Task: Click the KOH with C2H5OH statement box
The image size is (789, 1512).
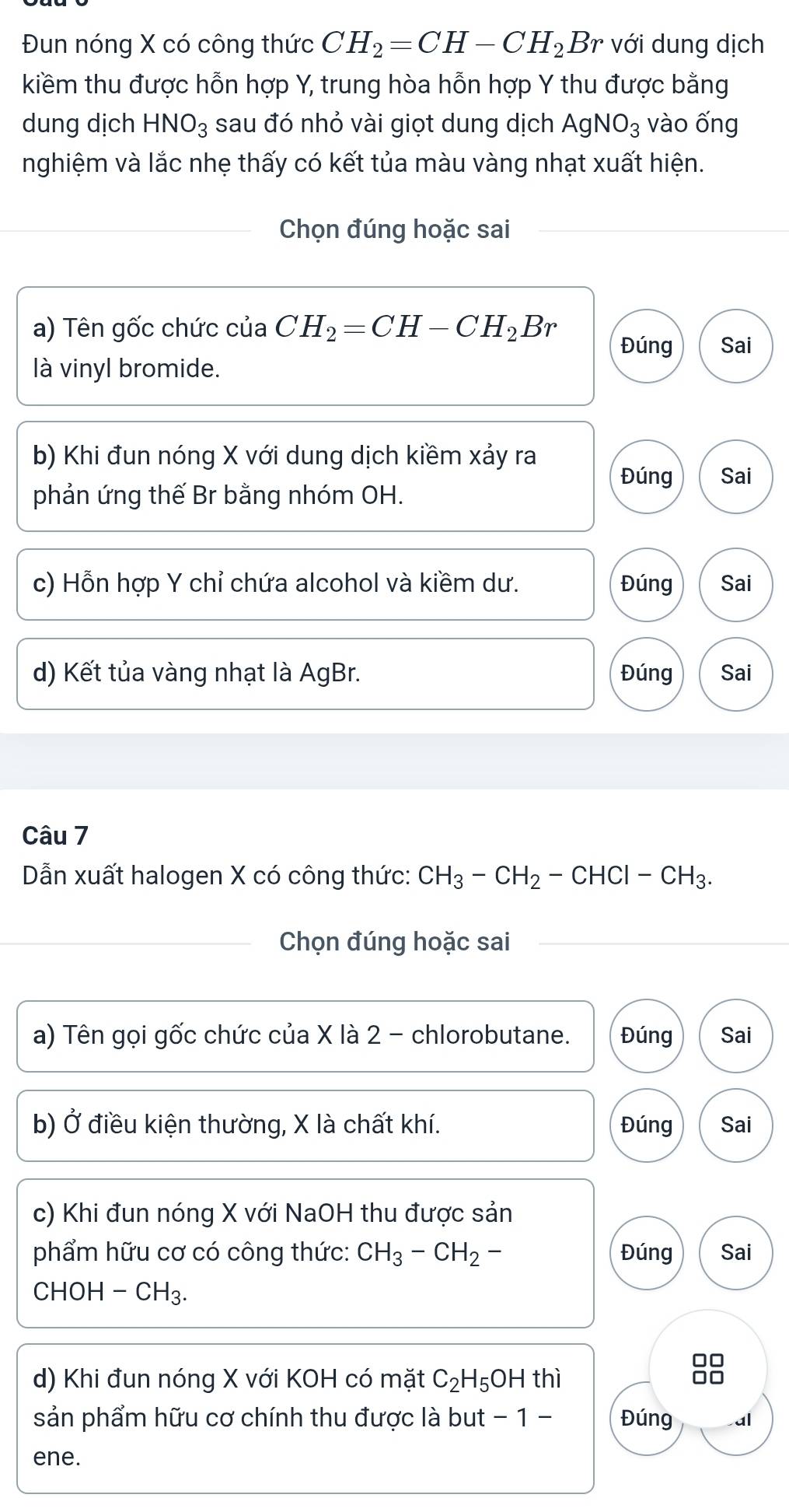Action: [x=305, y=1419]
